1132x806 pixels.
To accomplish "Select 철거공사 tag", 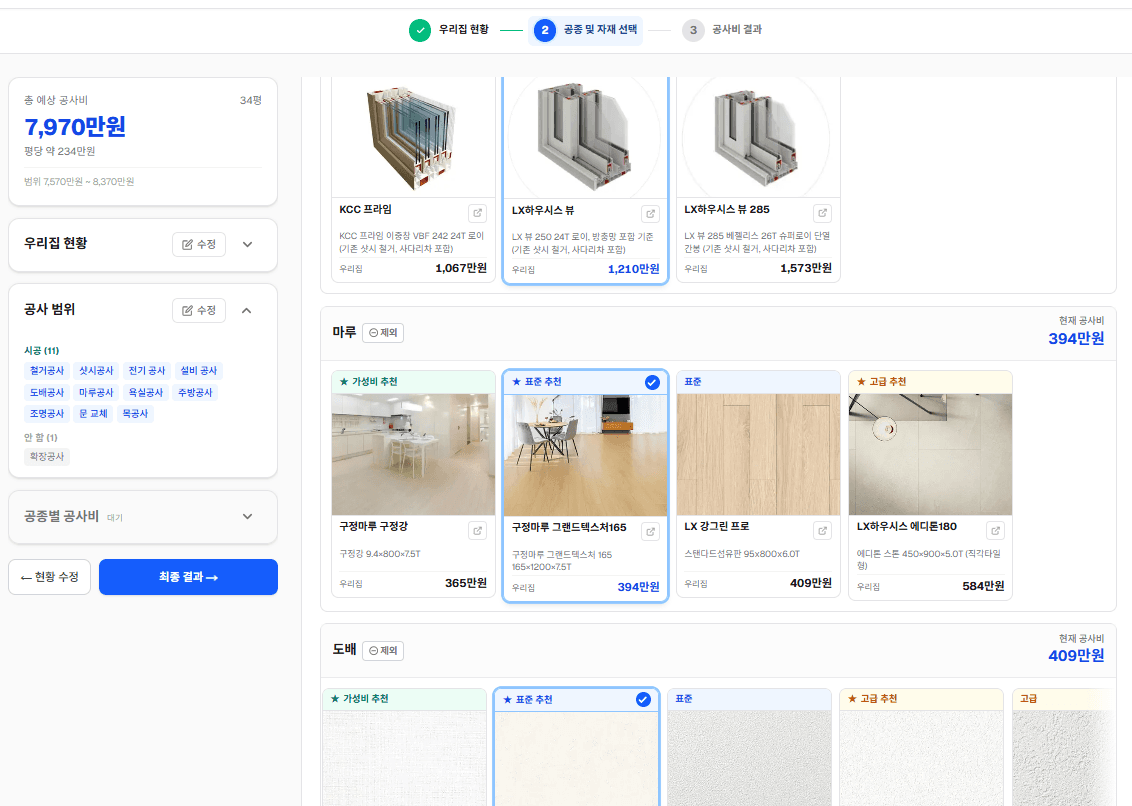I will [x=47, y=371].
